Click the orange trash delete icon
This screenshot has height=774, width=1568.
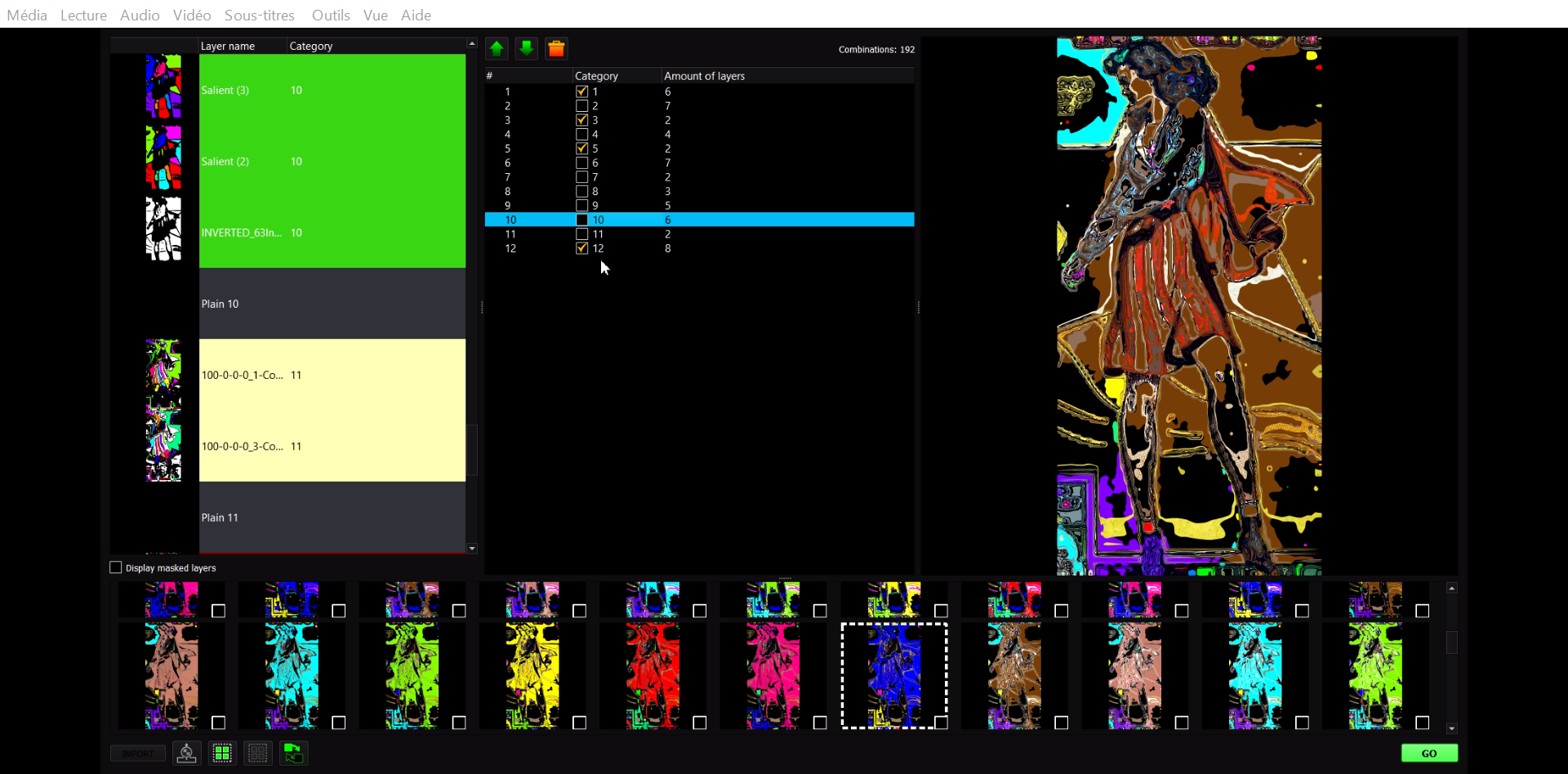[557, 49]
